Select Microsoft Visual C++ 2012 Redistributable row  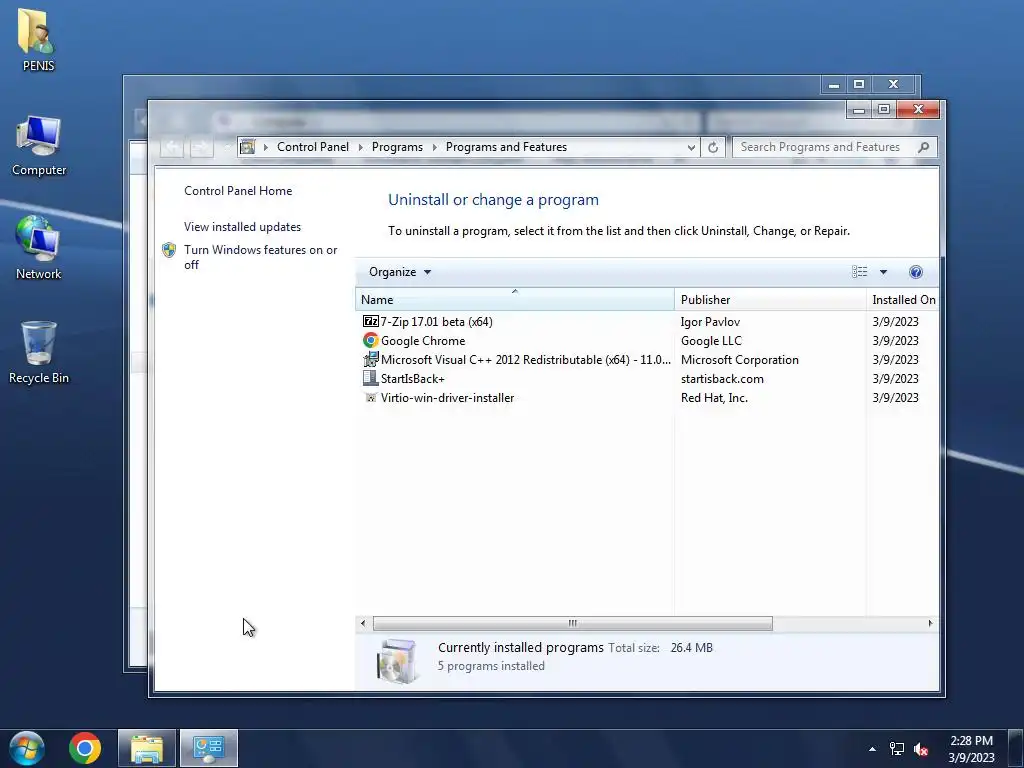[x=647, y=359]
